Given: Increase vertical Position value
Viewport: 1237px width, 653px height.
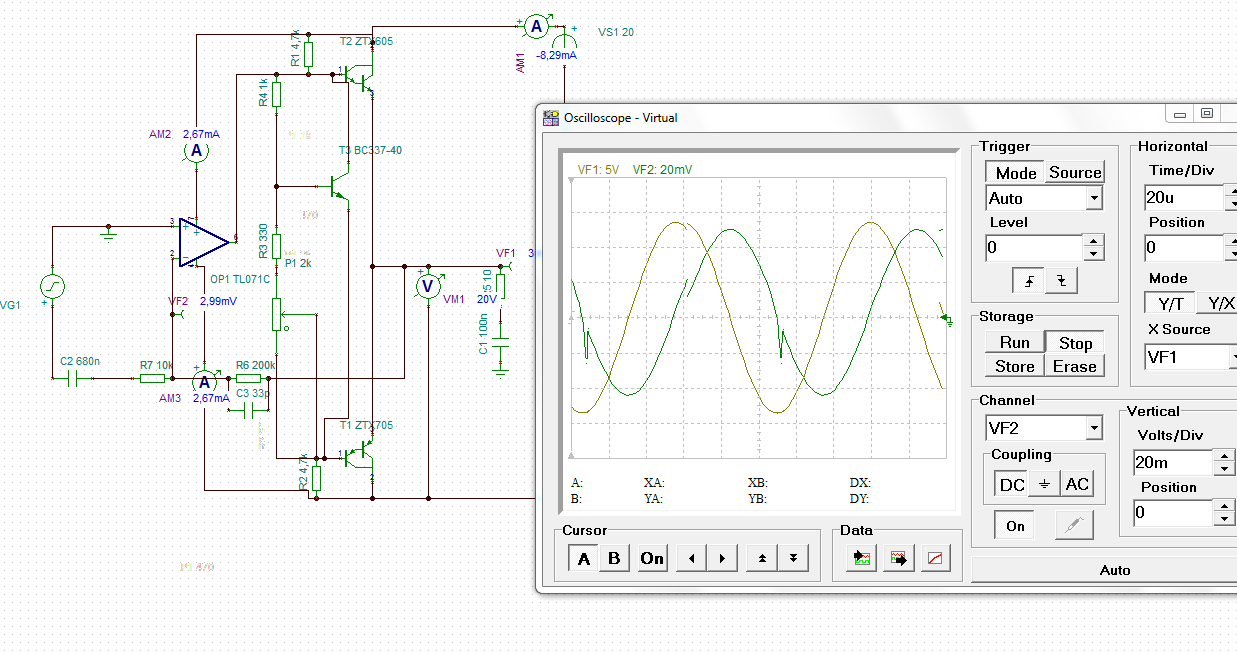Looking at the screenshot, I should pyautogui.click(x=1224, y=507).
